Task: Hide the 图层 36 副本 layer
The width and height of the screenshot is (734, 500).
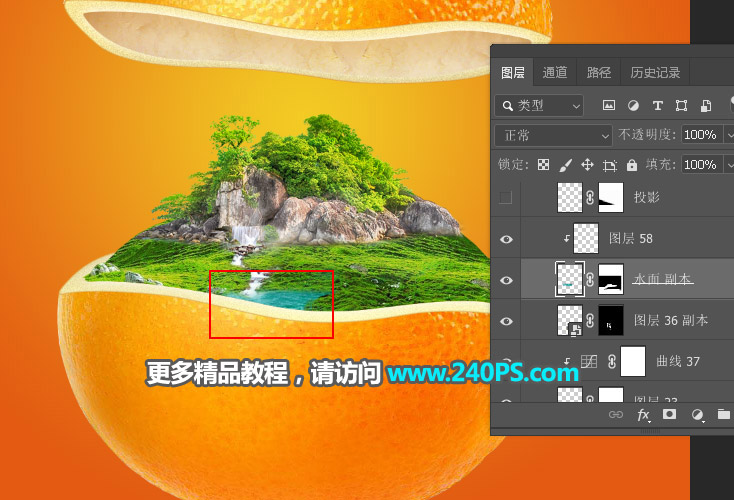Action: 506,321
